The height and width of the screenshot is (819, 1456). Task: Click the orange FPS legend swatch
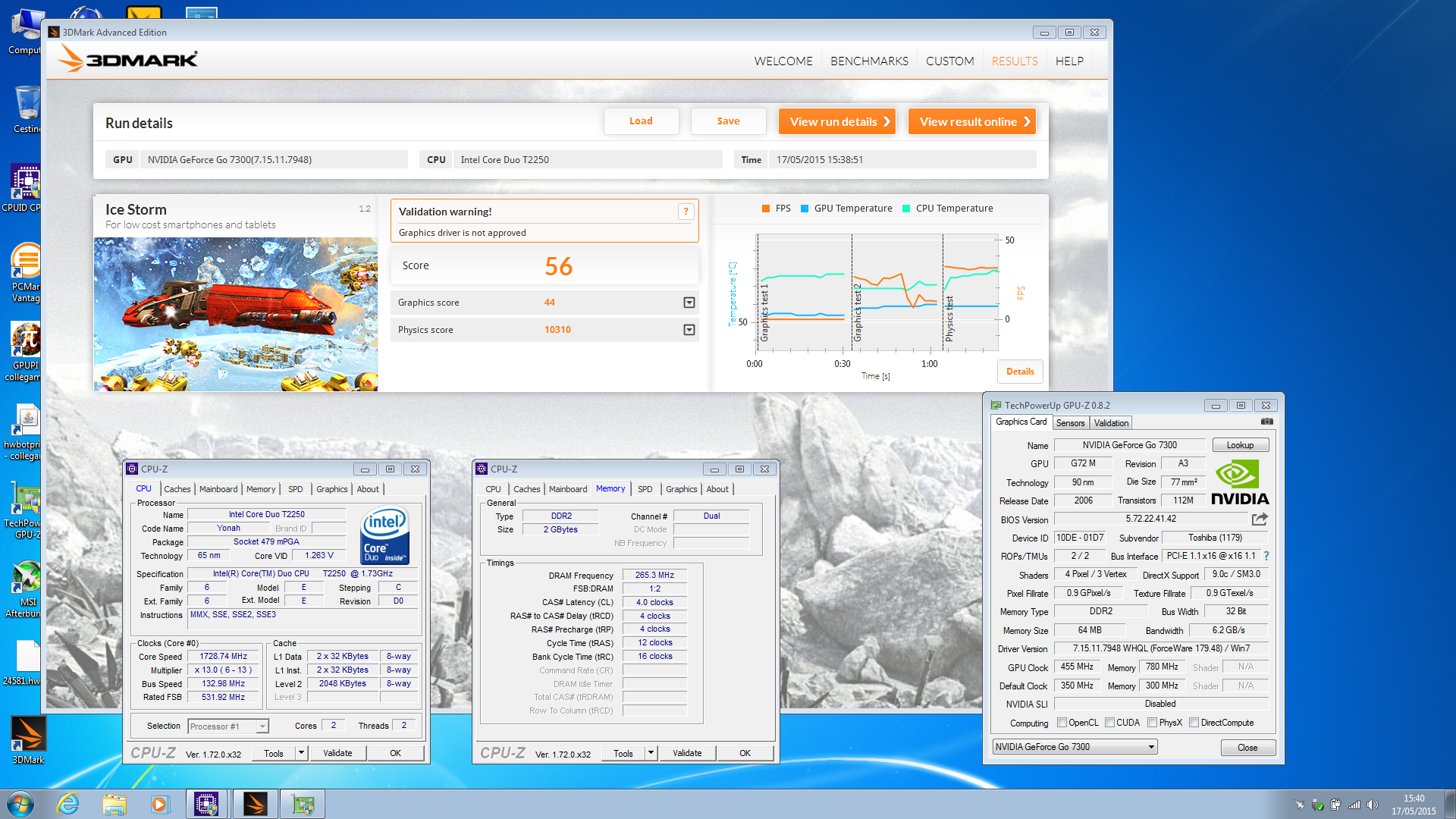766,209
